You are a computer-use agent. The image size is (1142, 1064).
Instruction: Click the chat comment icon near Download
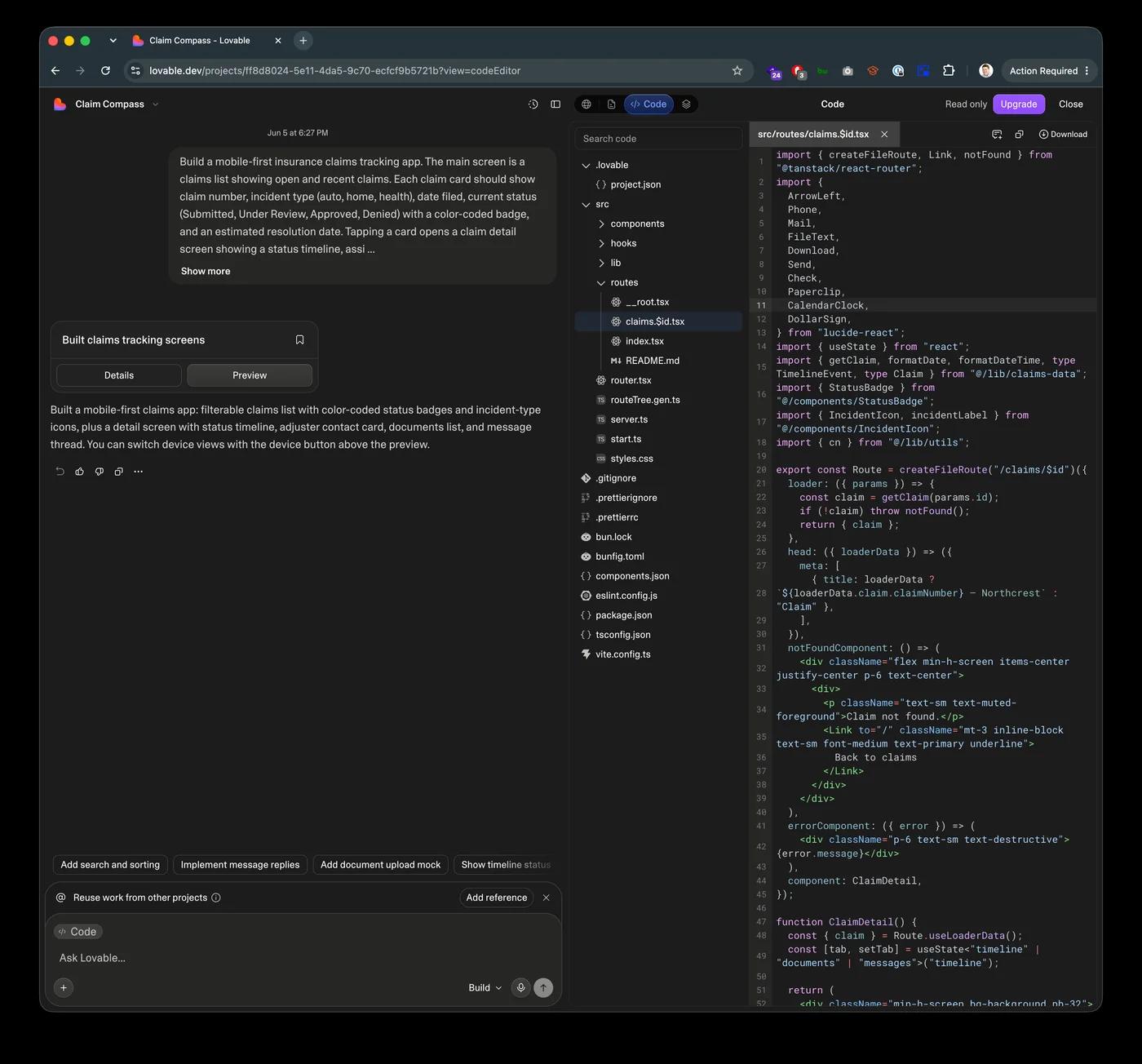997,135
